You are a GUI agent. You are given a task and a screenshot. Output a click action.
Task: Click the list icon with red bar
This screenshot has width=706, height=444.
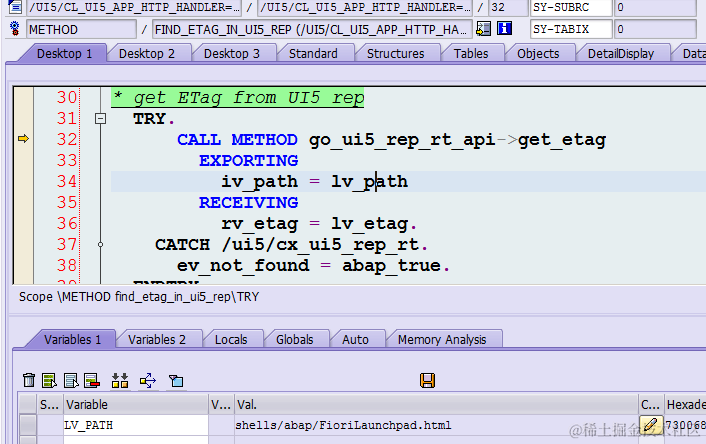coord(92,381)
